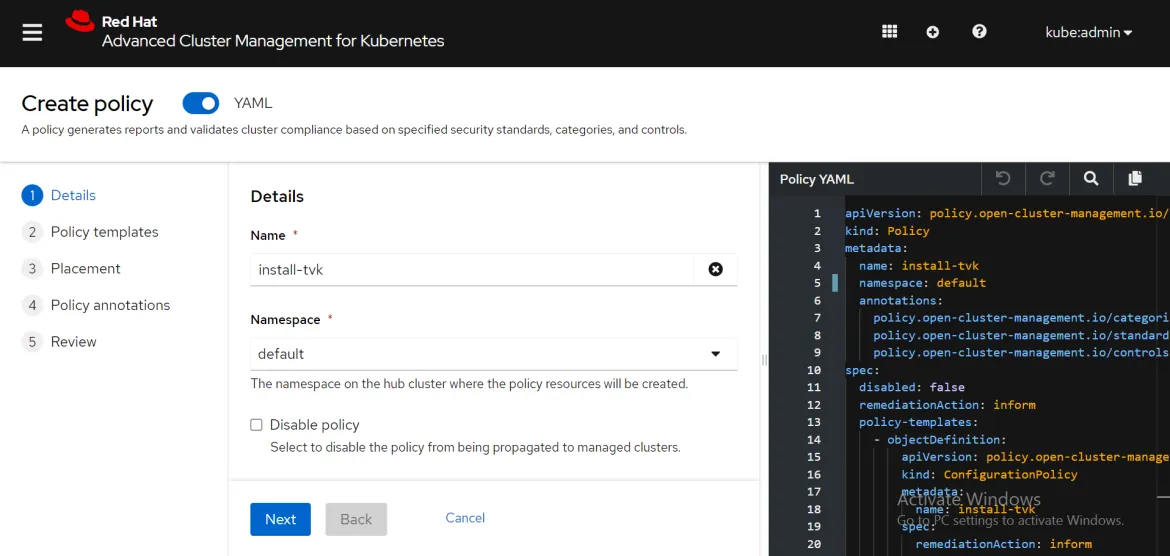Image resolution: width=1170 pixels, height=556 pixels.
Task: Click the panel resize divider handle
Action: pos(764,360)
